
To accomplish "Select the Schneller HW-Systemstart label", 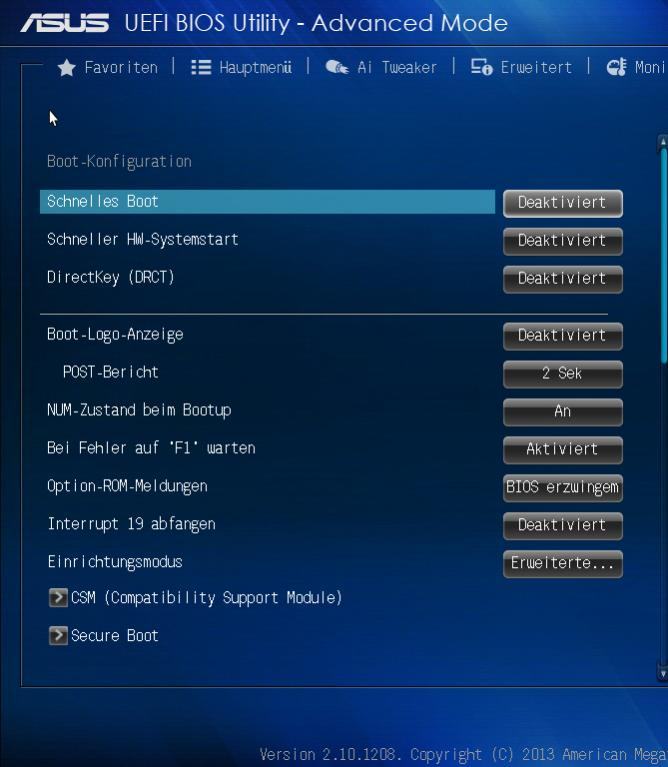I will [142, 239].
